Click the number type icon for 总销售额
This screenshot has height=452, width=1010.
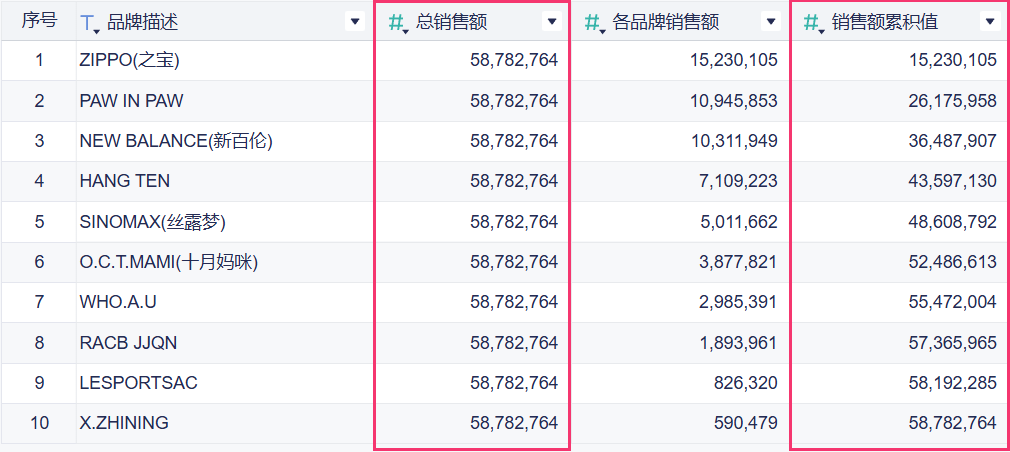[398, 23]
